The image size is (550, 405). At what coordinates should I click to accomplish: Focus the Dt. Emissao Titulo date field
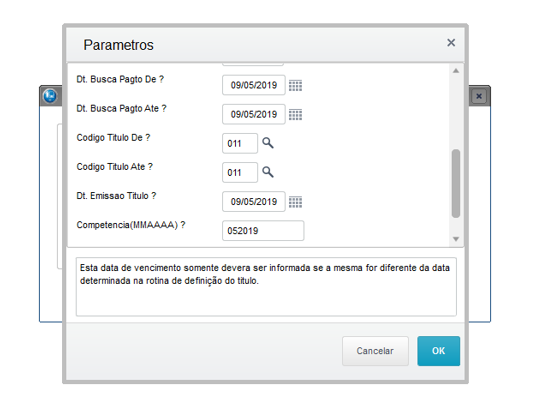coord(254,202)
